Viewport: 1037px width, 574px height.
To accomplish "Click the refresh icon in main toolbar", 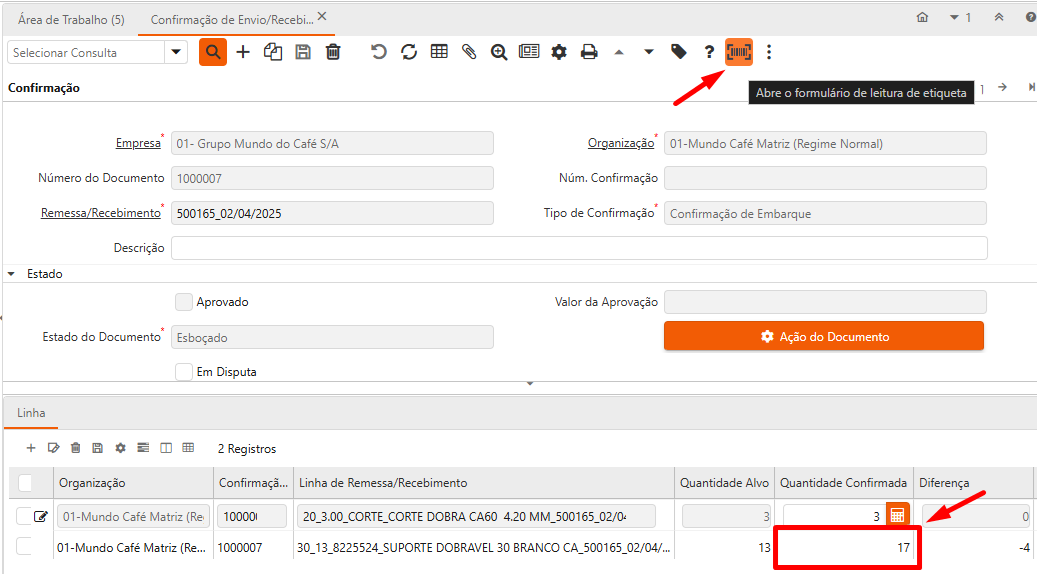I will (x=409, y=52).
